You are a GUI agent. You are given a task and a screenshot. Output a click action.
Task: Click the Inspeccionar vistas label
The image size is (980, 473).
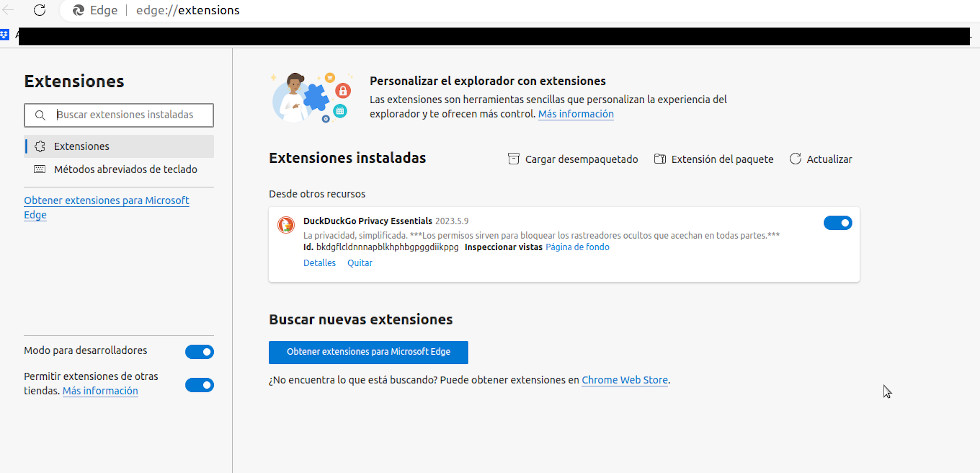tap(503, 247)
